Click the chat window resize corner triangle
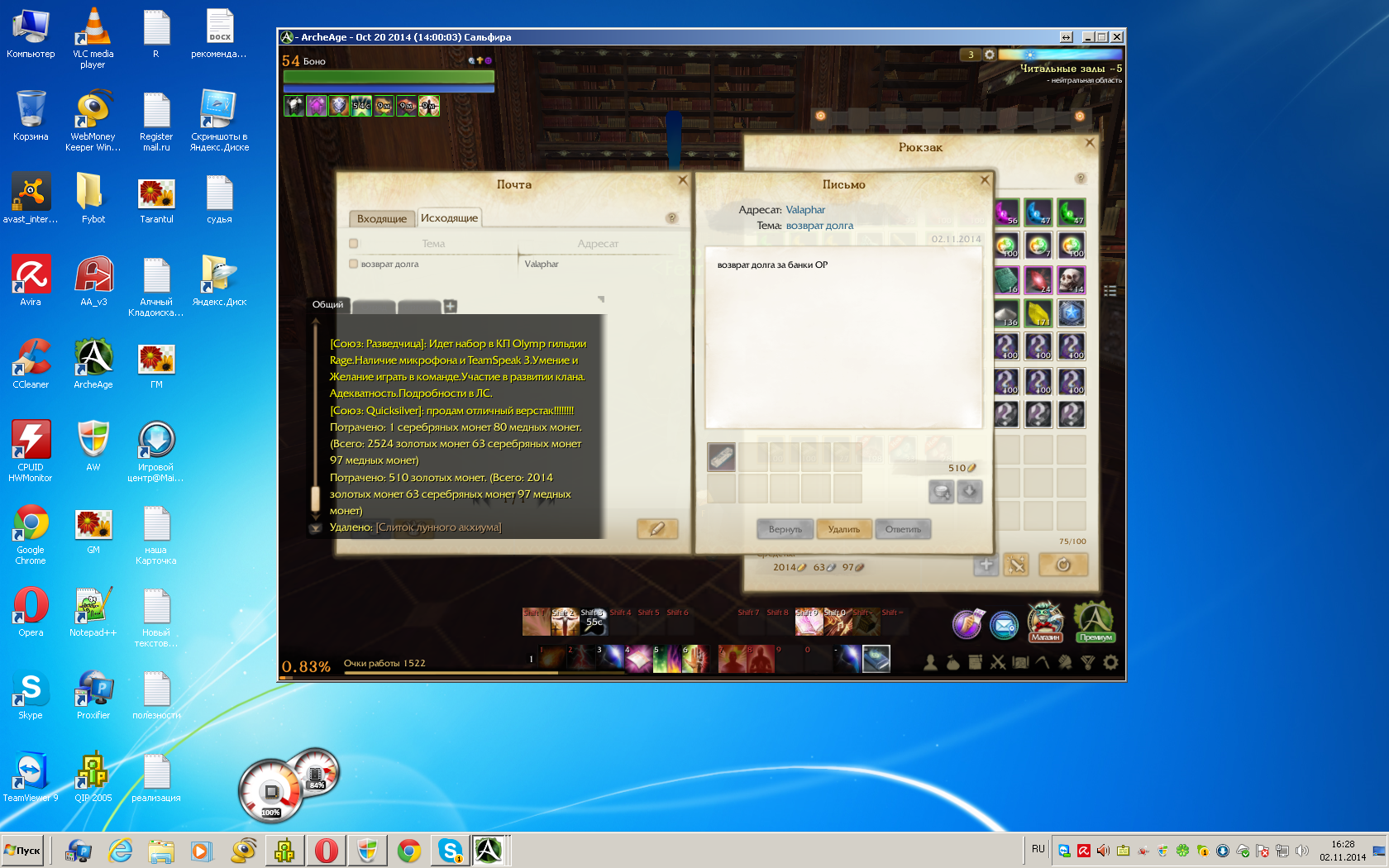 [x=601, y=299]
